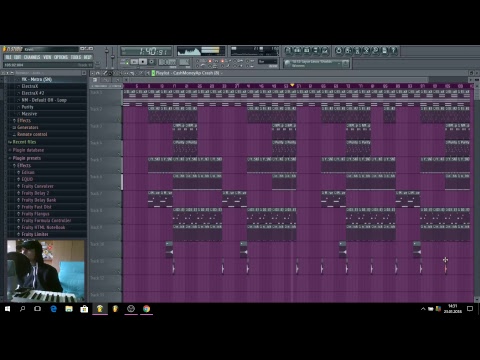
Task: Select the Edison preset entry
Action: (28, 172)
